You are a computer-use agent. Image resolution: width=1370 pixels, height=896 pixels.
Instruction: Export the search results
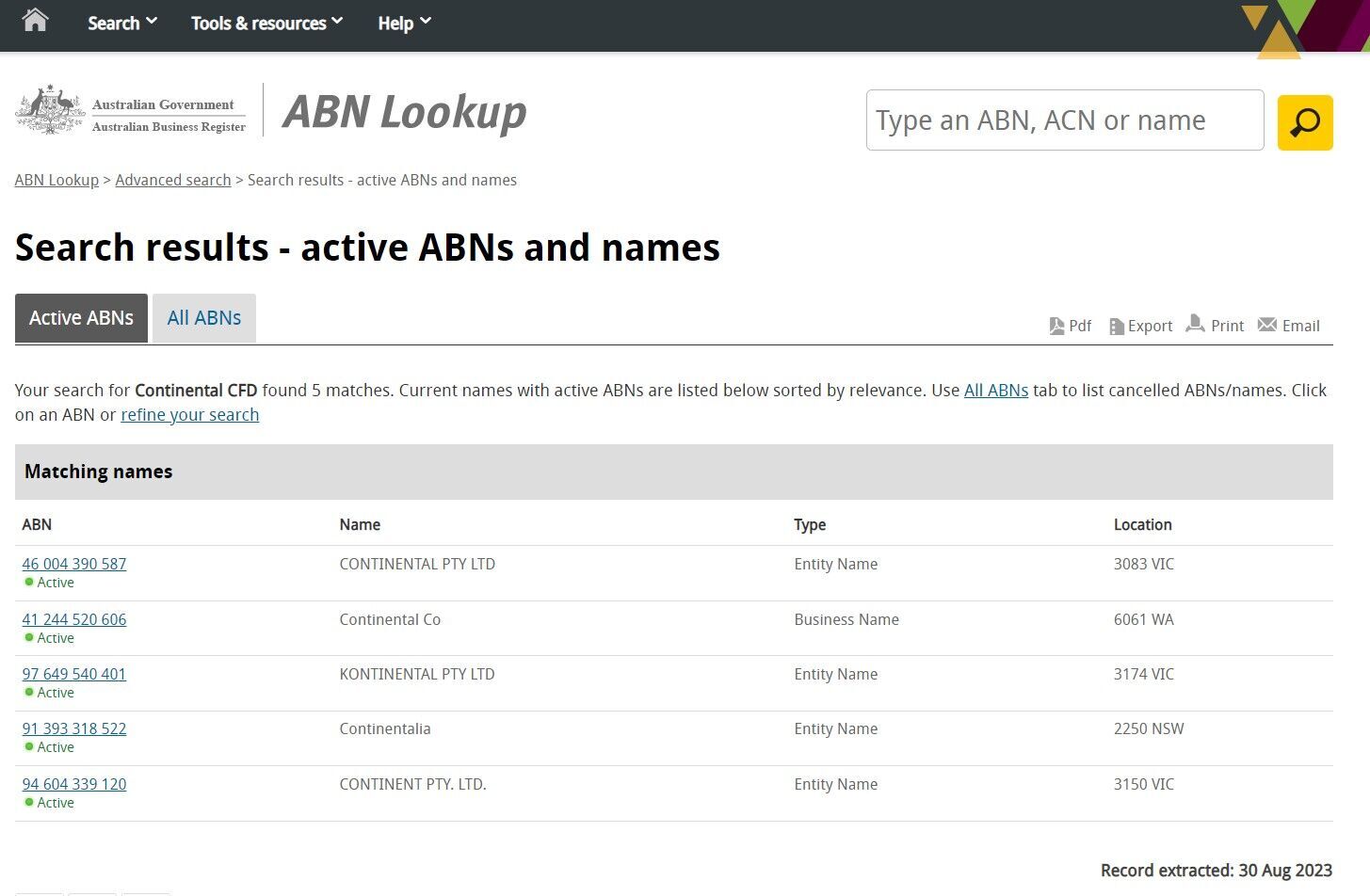pos(1140,326)
